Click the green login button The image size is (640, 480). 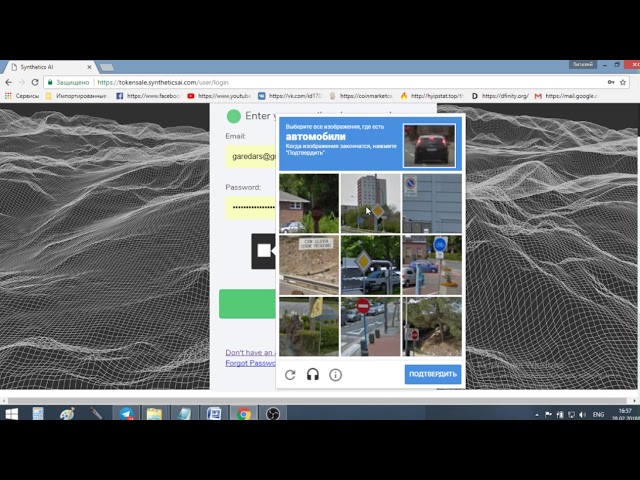[x=247, y=304]
